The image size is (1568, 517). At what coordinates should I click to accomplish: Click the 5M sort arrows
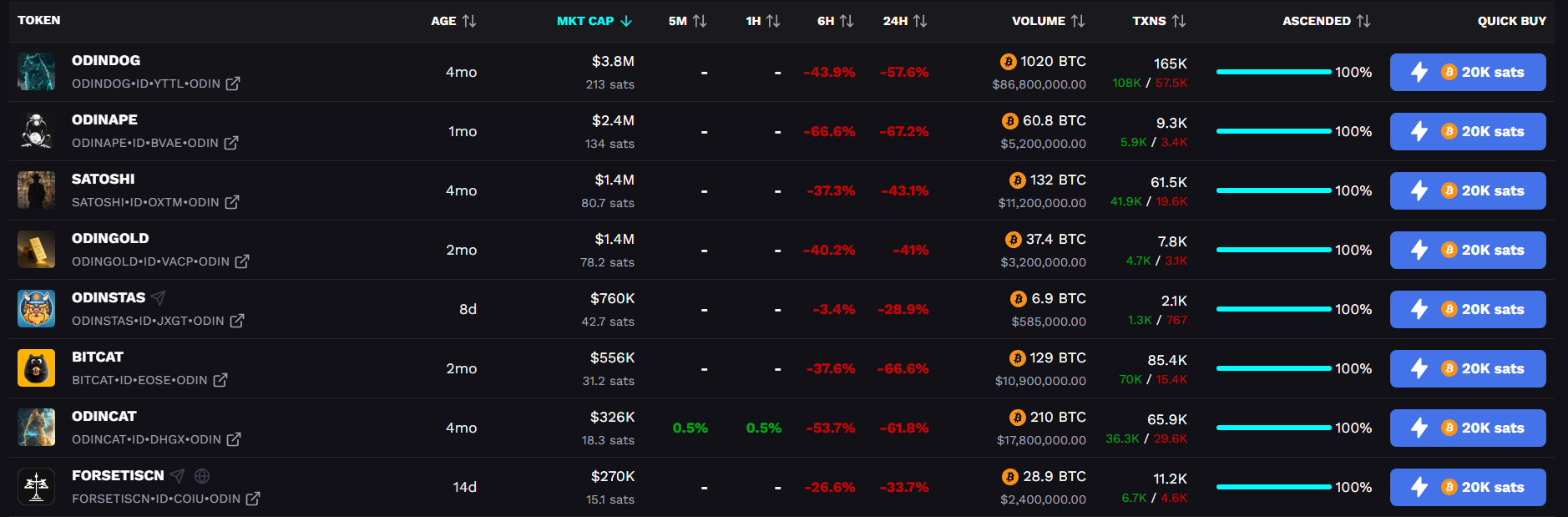coord(700,21)
